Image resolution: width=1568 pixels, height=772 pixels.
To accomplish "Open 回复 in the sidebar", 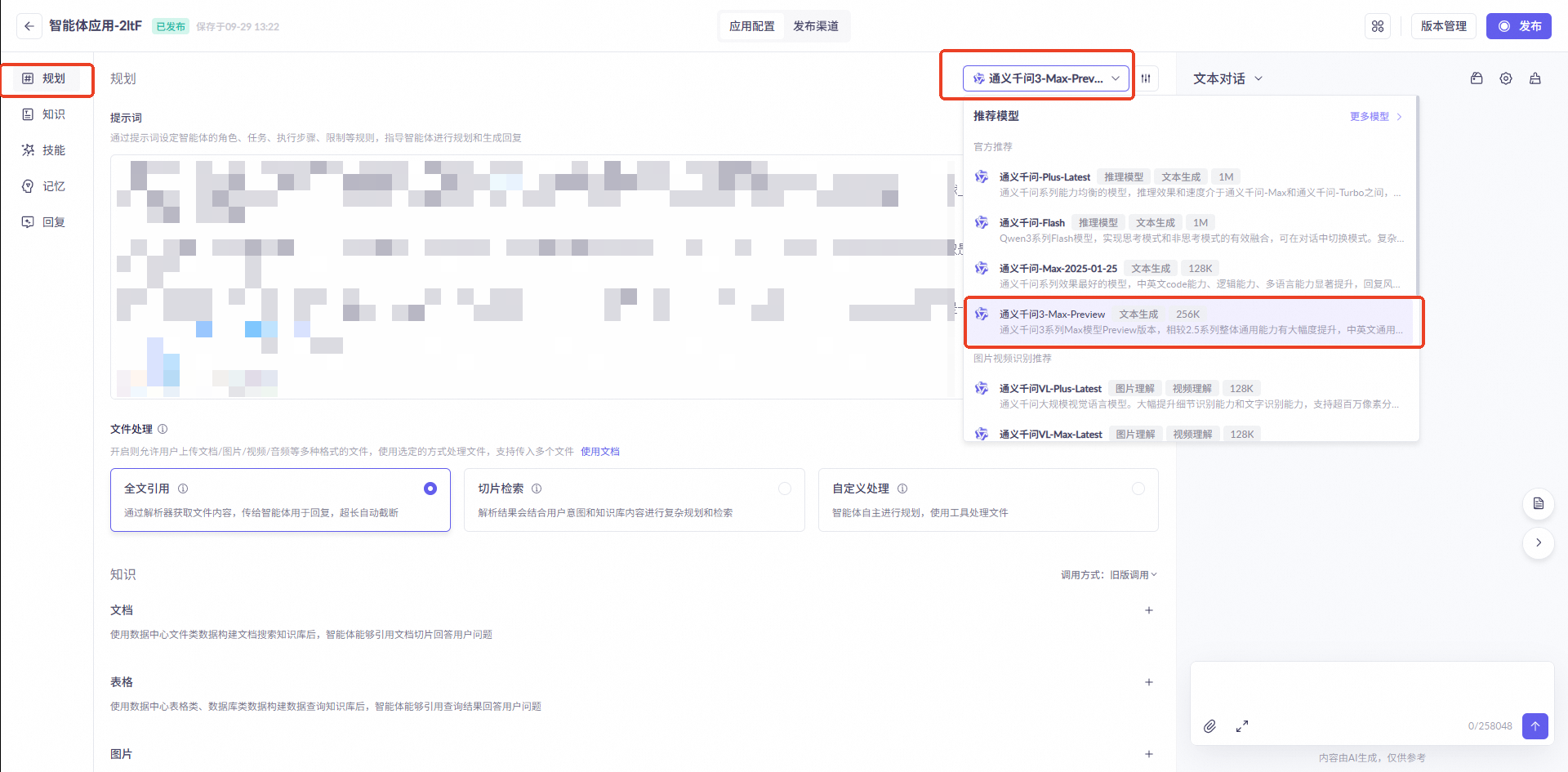I will 47,222.
